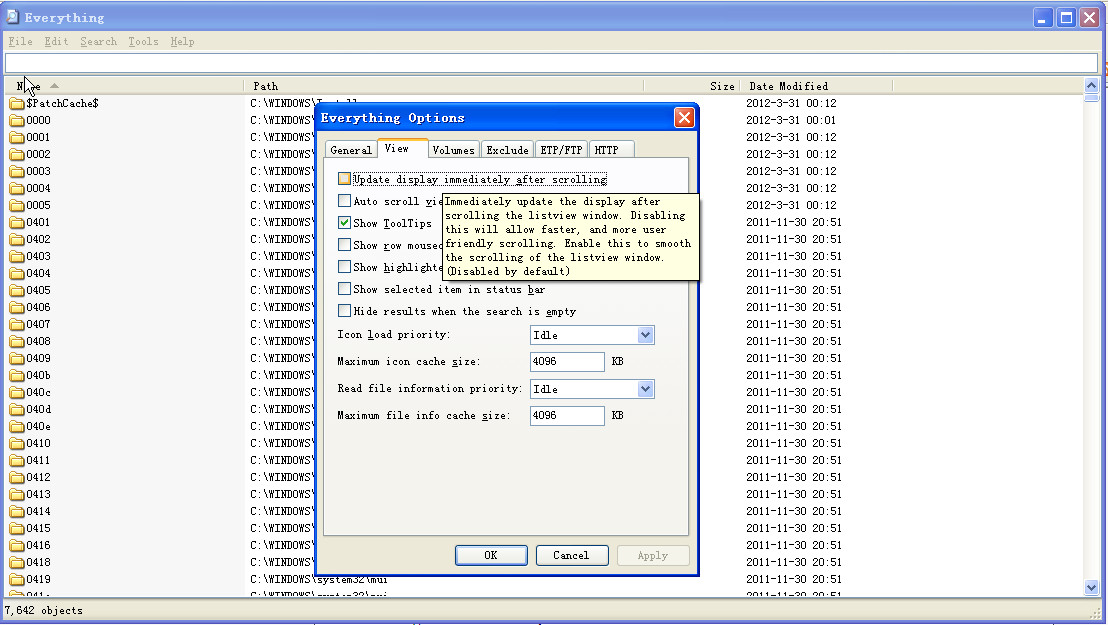Open the Volumes tab
Screen dimensions: 1108x625
(x=453, y=150)
